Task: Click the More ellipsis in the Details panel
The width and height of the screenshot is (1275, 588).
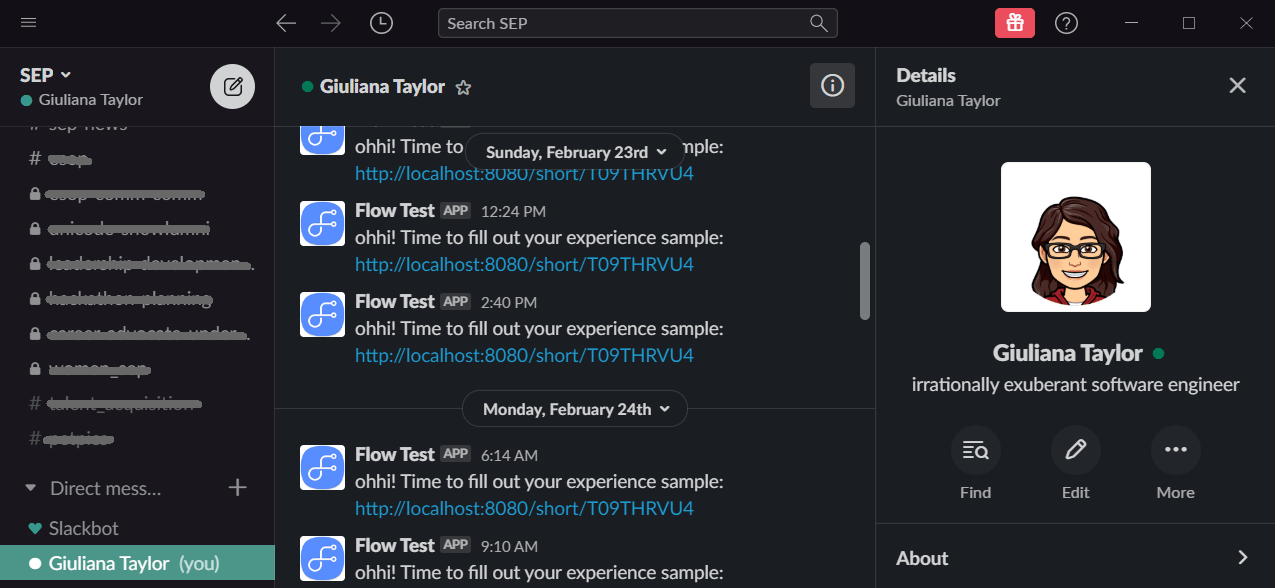Action: [x=1175, y=450]
